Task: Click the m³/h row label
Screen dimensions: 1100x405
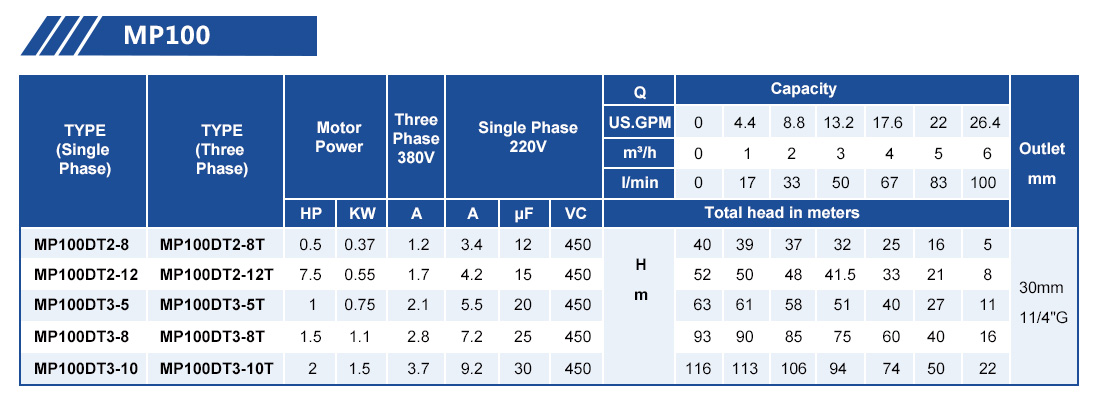Action: pos(640,153)
